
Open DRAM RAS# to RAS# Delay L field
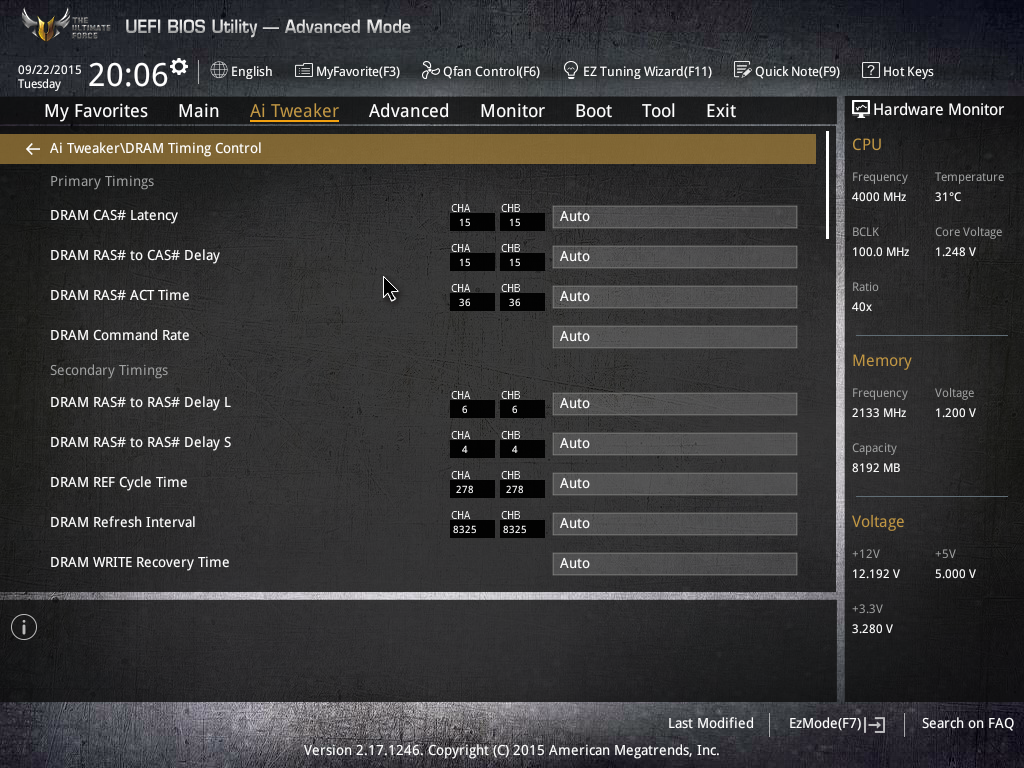[675, 404]
